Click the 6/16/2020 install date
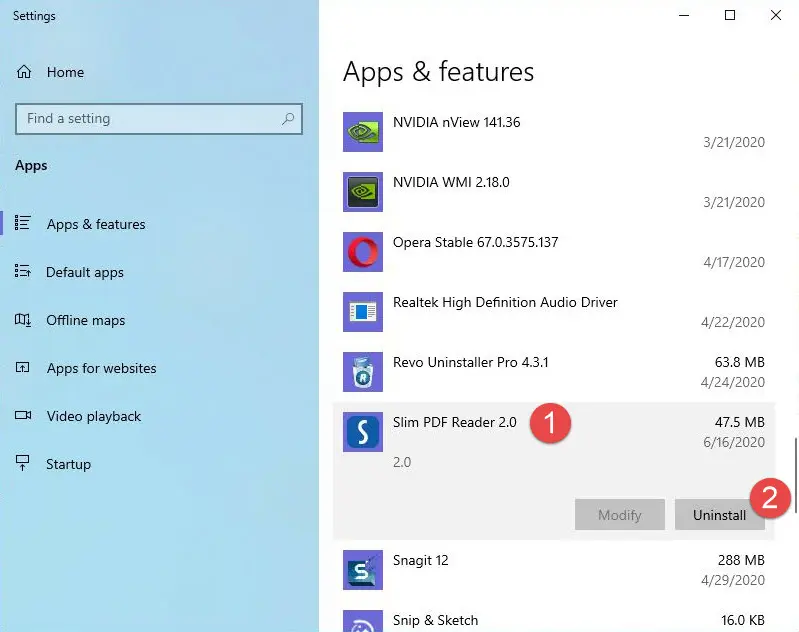This screenshot has height=632, width=799. (x=734, y=442)
